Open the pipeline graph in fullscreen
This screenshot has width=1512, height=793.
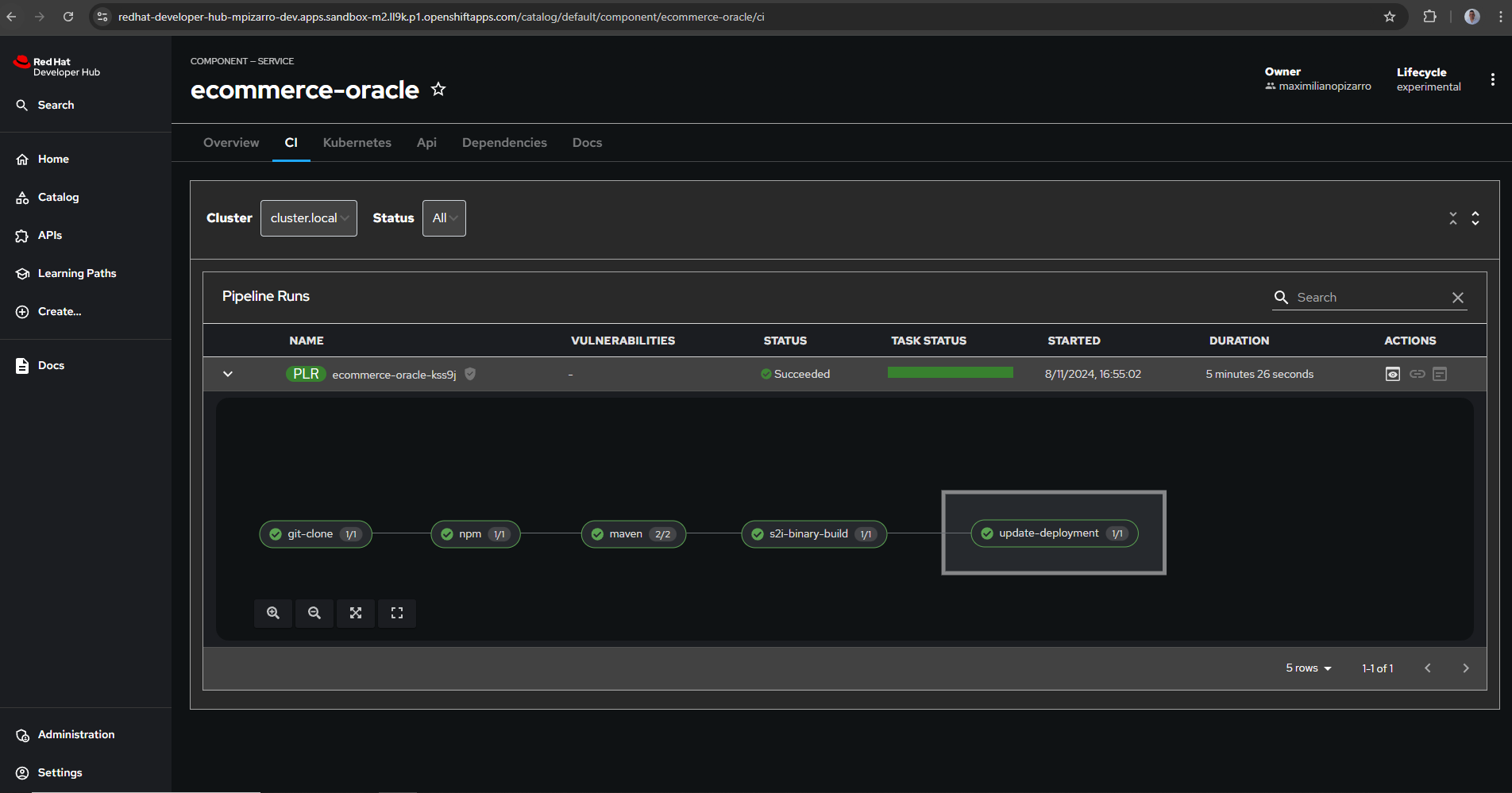(396, 613)
